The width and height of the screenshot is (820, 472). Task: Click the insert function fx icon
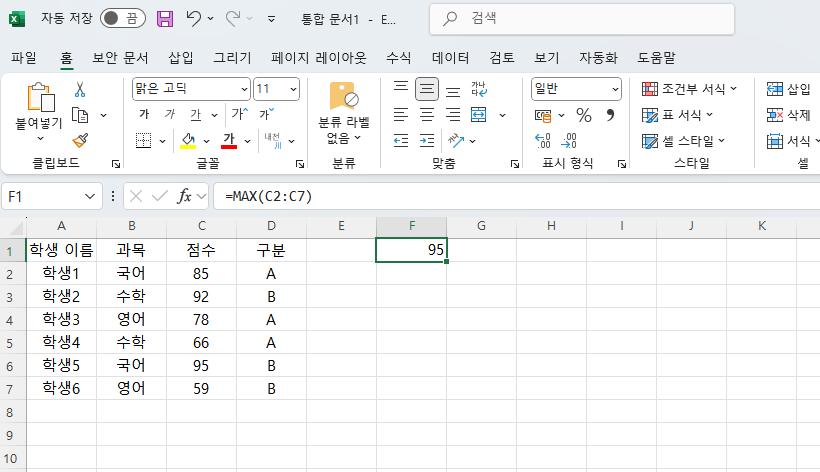[185, 196]
